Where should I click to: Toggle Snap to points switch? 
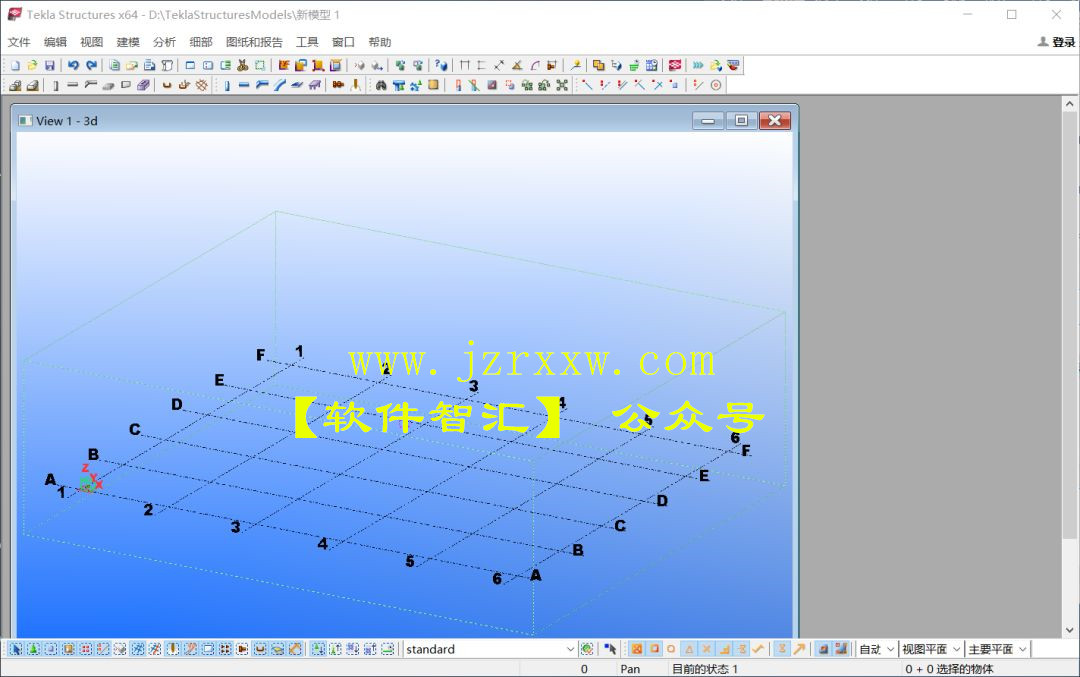click(637, 649)
